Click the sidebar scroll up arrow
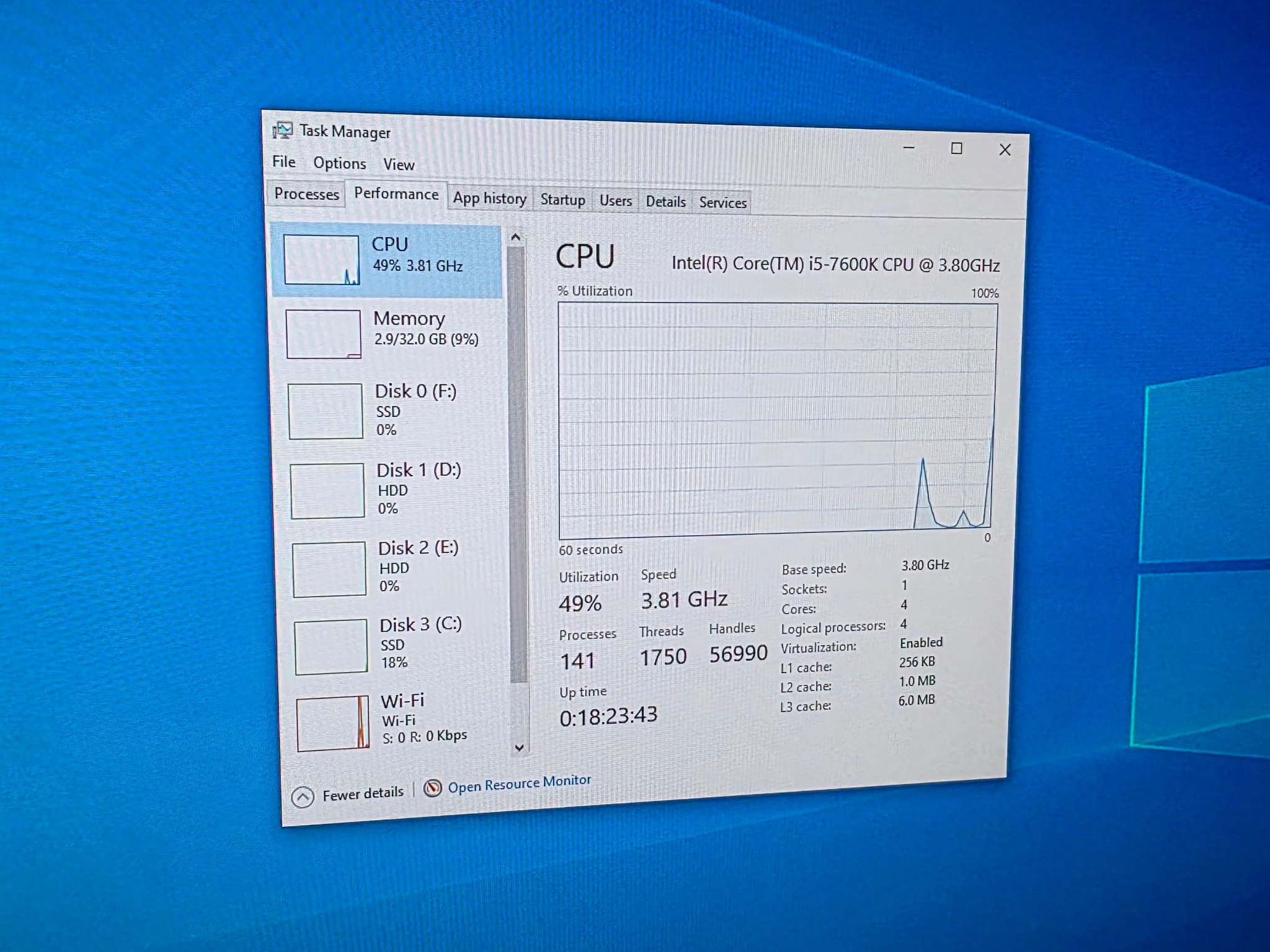 click(x=515, y=237)
